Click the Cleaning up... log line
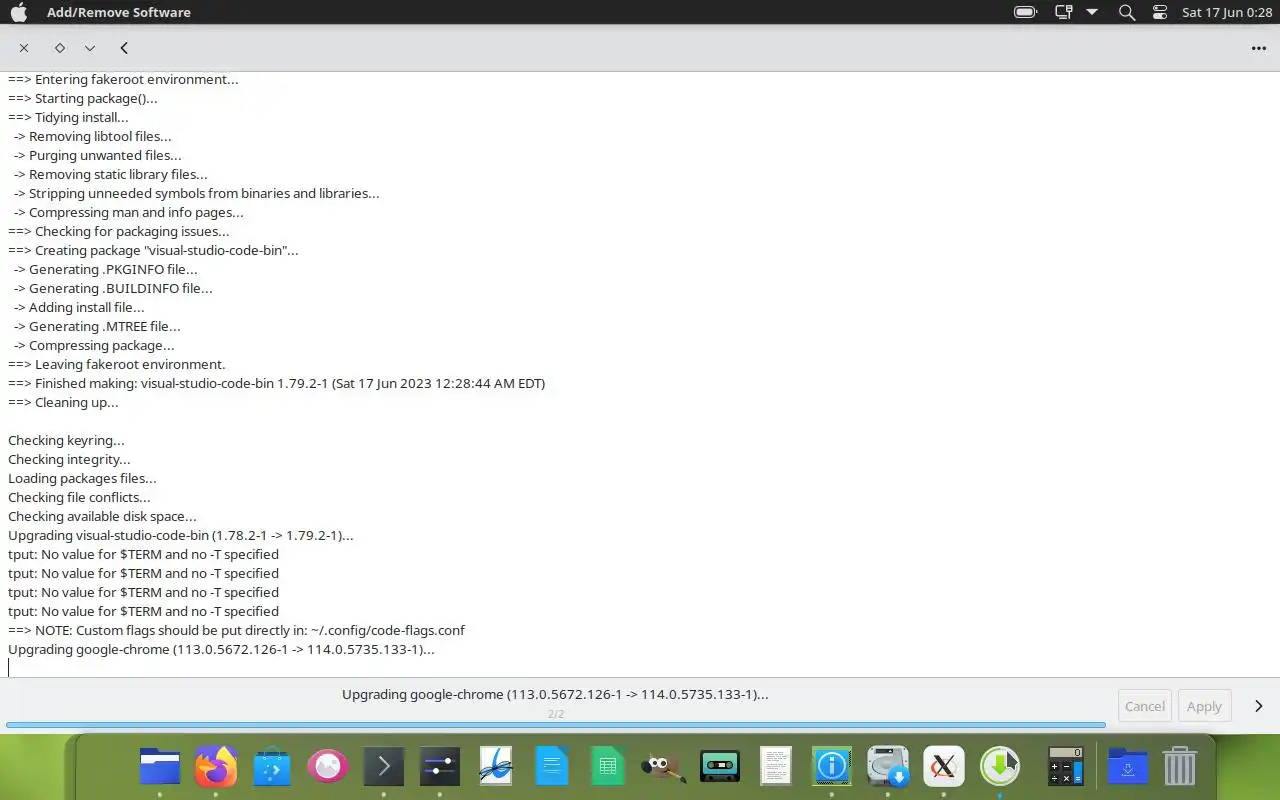This screenshot has height=800, width=1280. pyautogui.click(x=63, y=402)
